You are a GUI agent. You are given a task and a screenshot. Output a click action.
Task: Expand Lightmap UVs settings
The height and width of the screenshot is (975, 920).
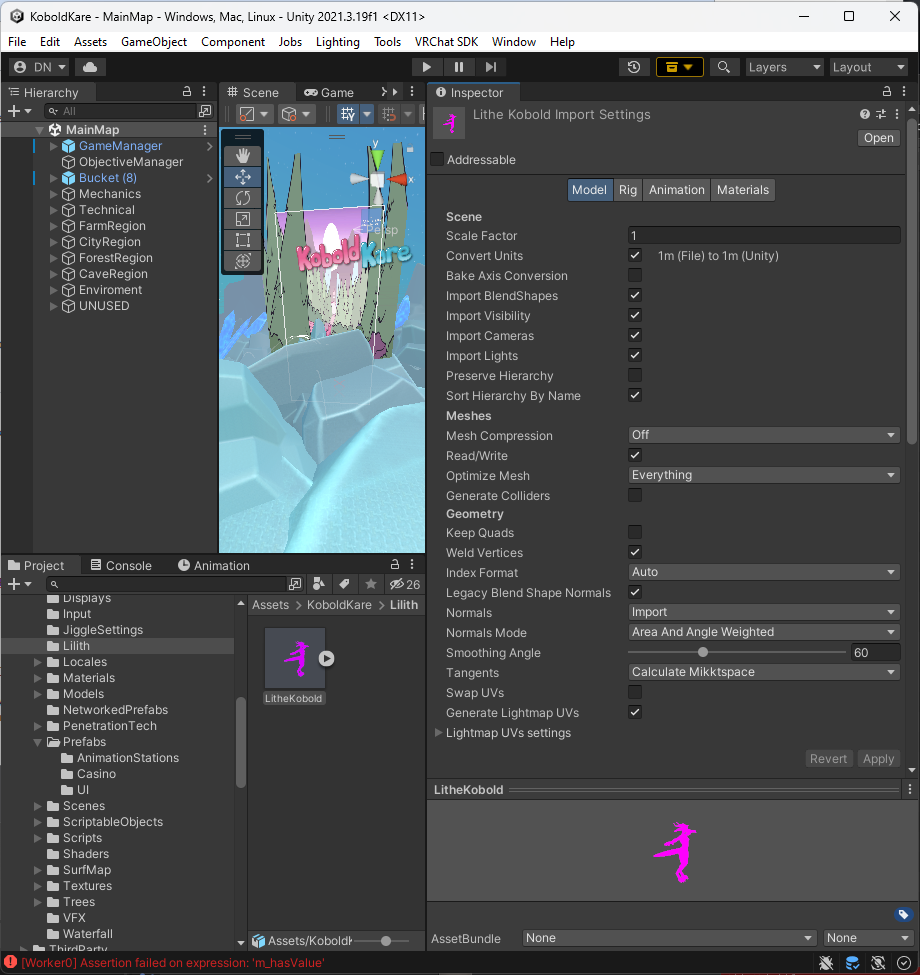(x=438, y=732)
